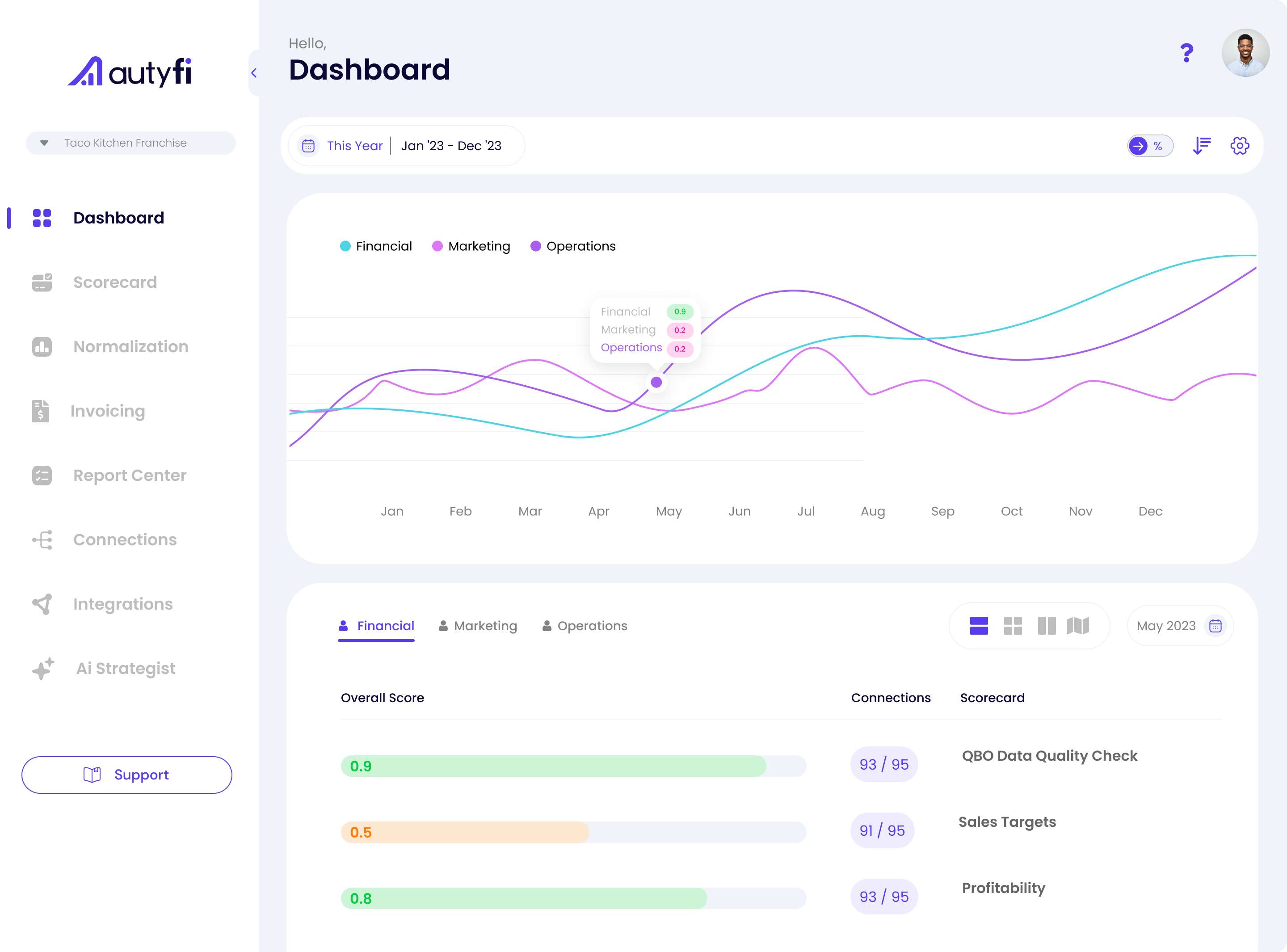Open the May 2023 date picker
Viewport: 1287px width, 952px height.
pyautogui.click(x=1180, y=626)
